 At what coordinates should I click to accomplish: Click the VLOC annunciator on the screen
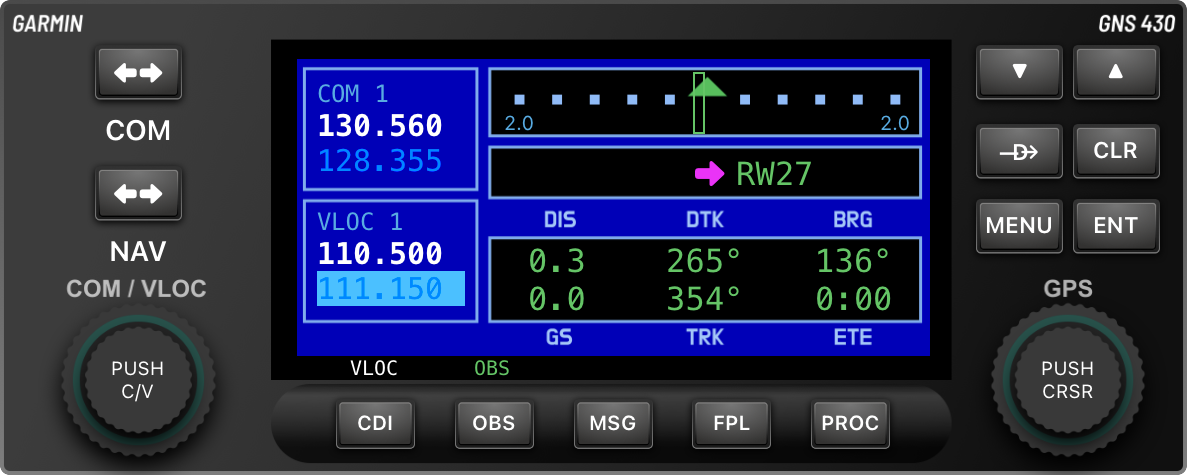(x=374, y=369)
